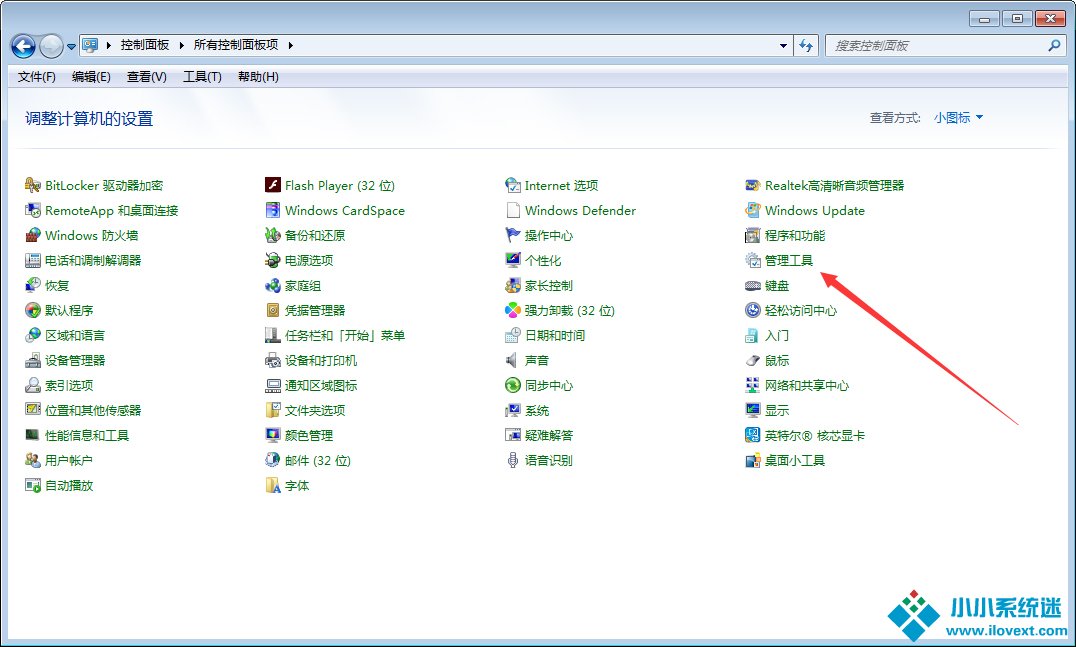This screenshot has height=647, width=1076.
Task: Open the 工具(T) menu
Action: 202,77
